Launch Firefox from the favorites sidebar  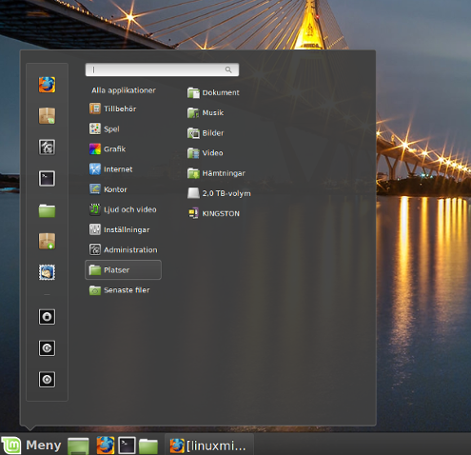(47, 85)
